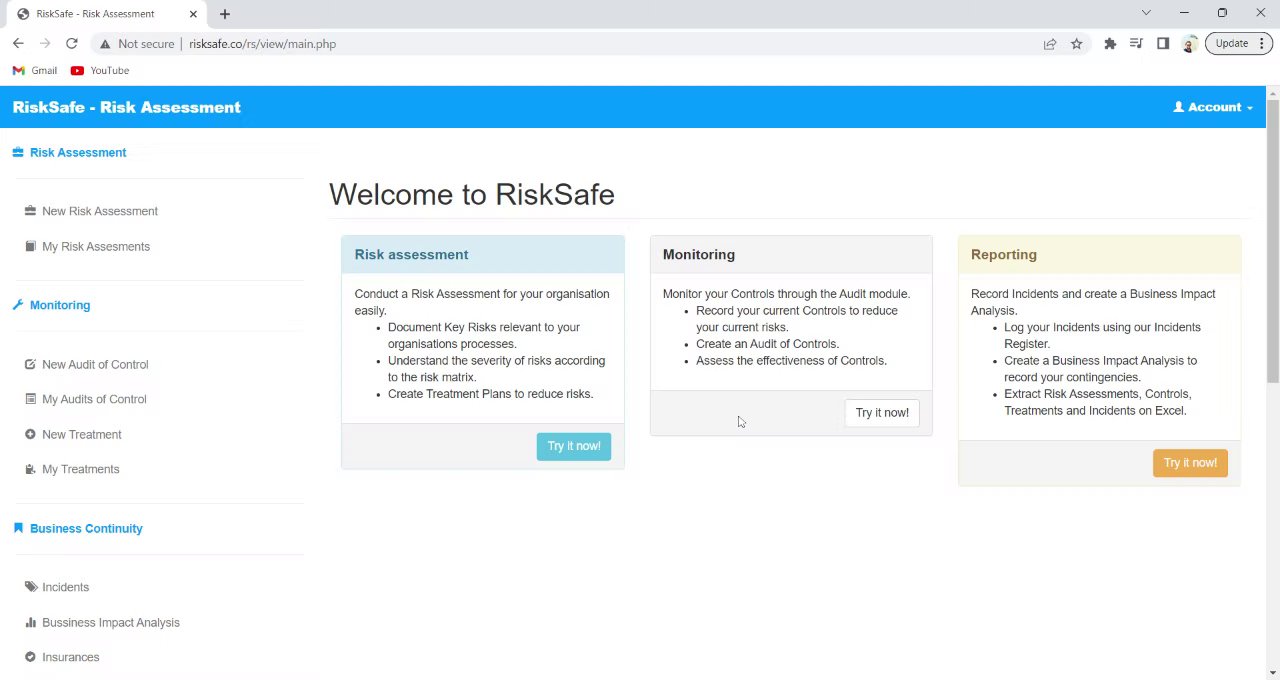
Task: Open the Account dropdown menu
Action: coord(1213,107)
